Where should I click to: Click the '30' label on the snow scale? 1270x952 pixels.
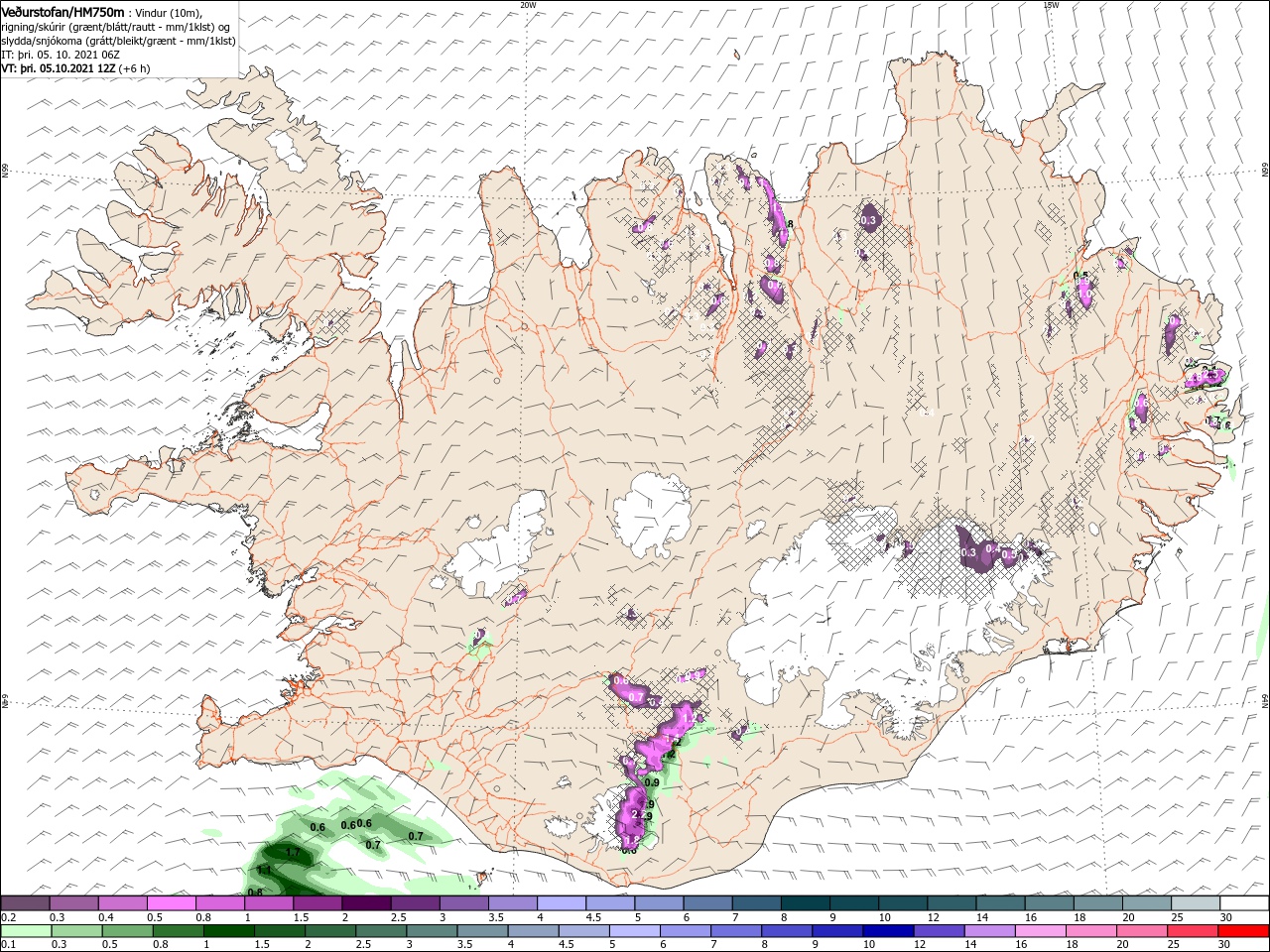(x=1225, y=917)
